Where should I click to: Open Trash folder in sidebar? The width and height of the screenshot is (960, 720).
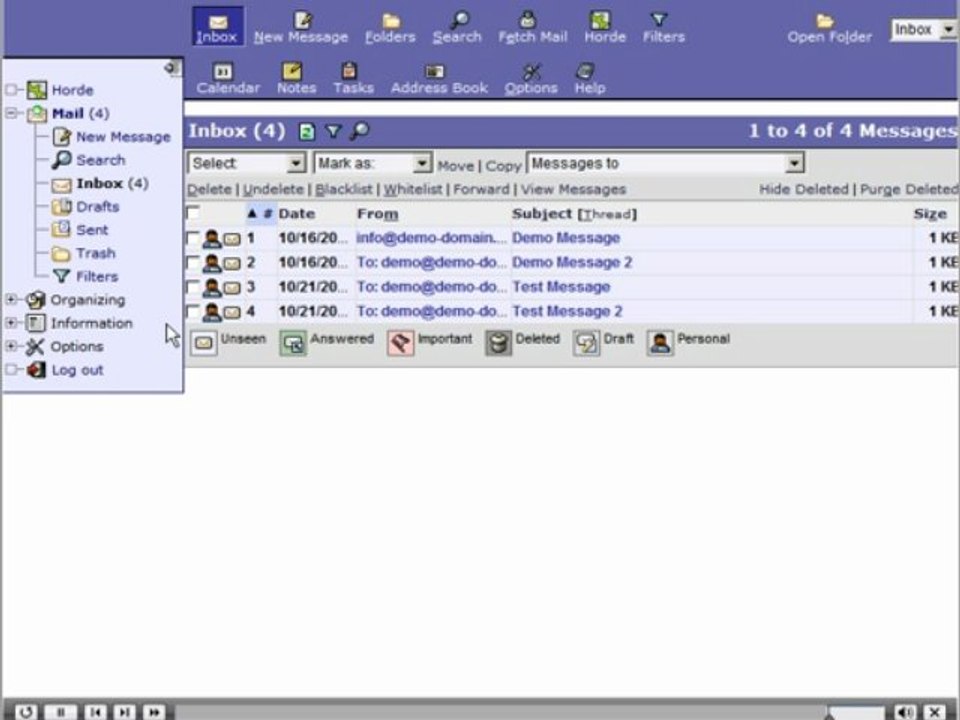pos(96,253)
